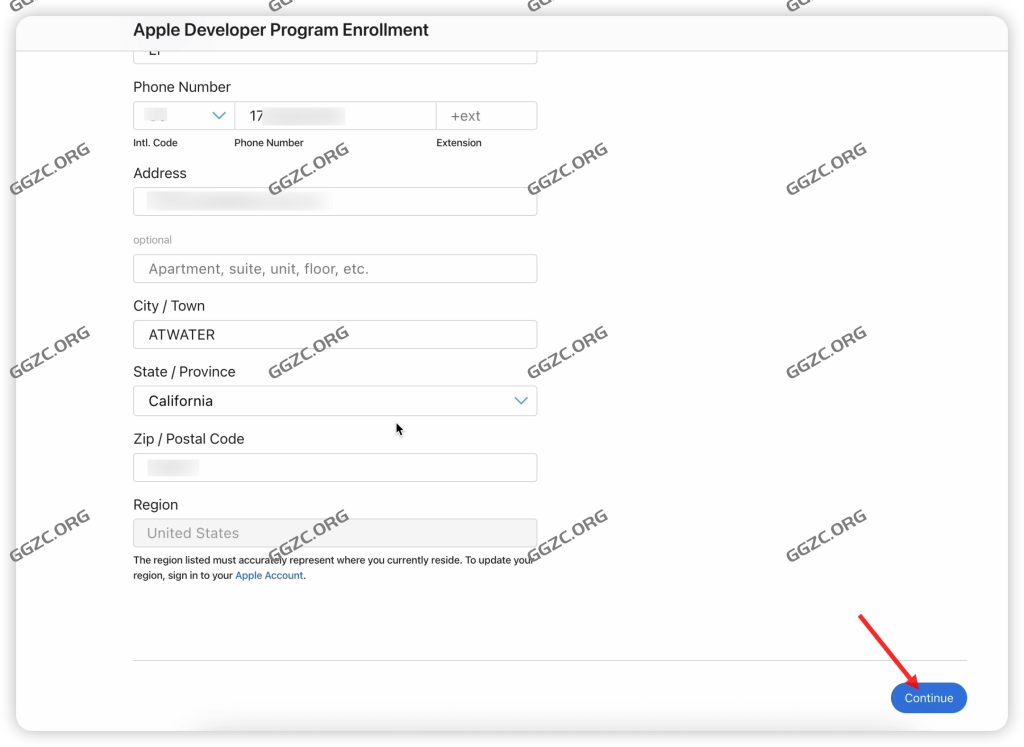Open the Intl. Code dropdown
1024x747 pixels.
click(183, 115)
